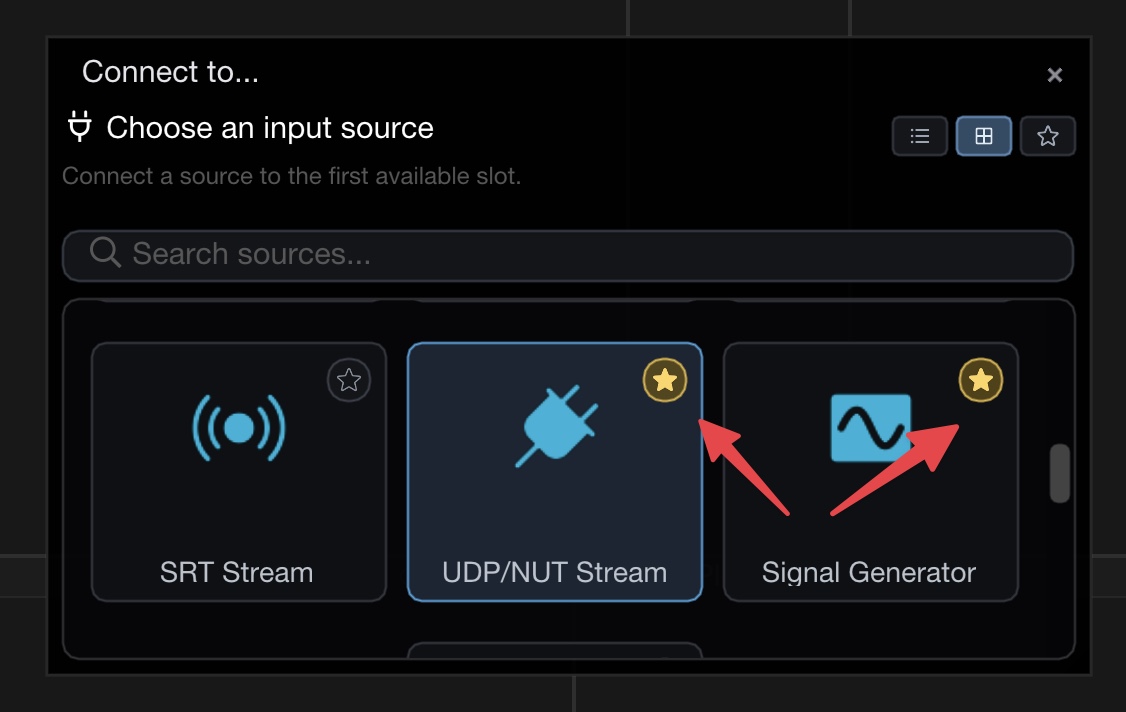Click the magnifier icon in search bar
1126x712 pixels.
105,253
